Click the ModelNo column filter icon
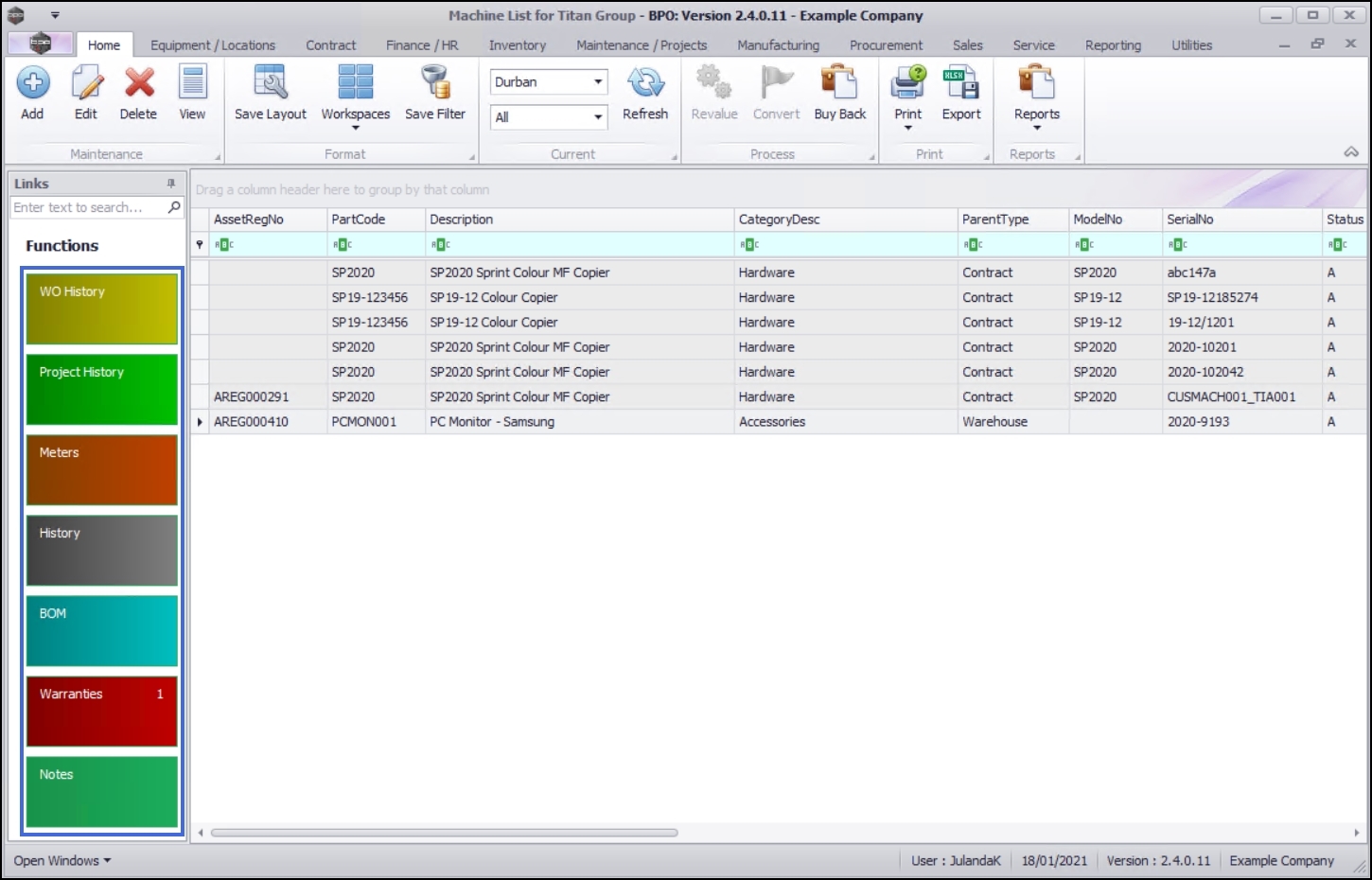 [x=1084, y=245]
